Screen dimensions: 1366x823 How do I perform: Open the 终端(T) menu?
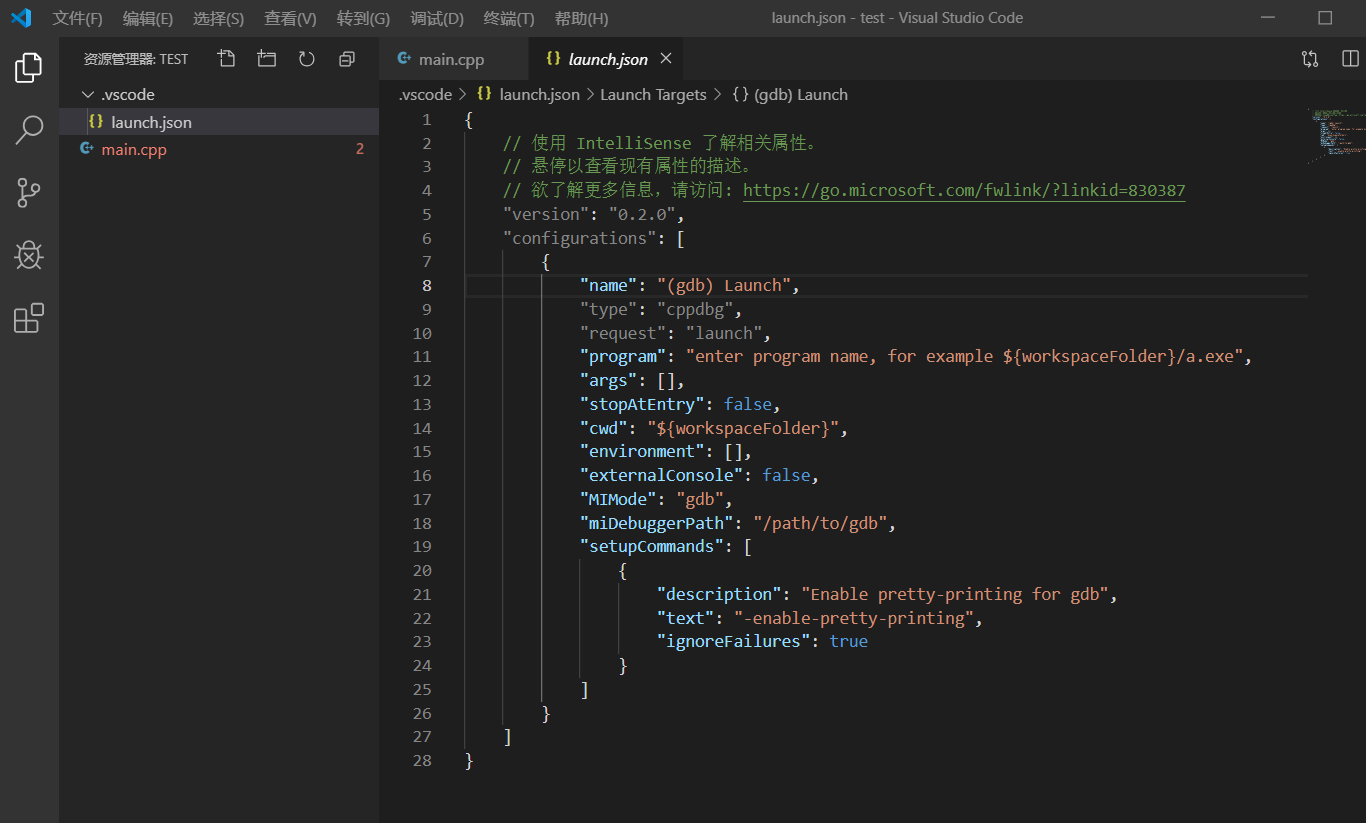point(509,18)
